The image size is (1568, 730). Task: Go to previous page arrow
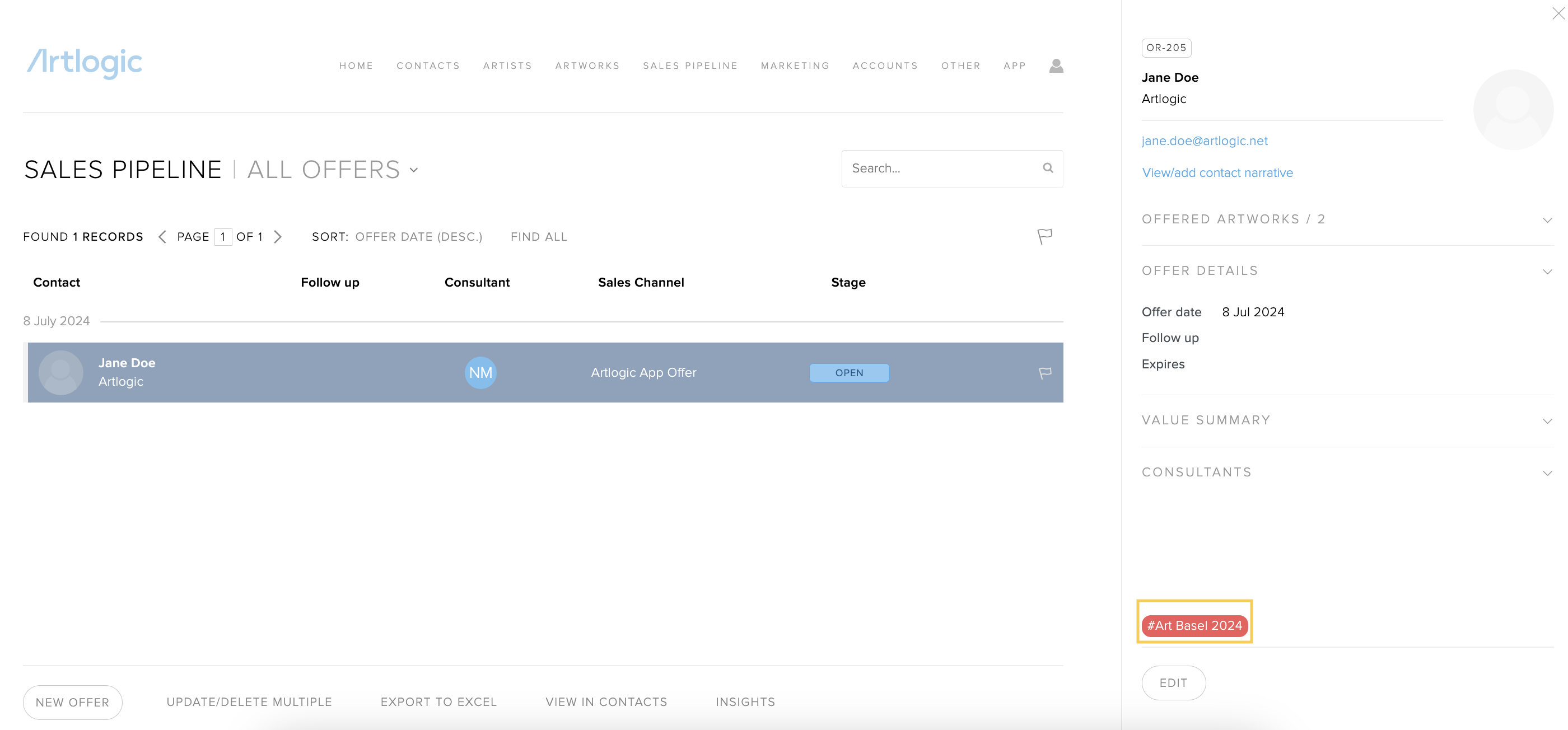(162, 237)
